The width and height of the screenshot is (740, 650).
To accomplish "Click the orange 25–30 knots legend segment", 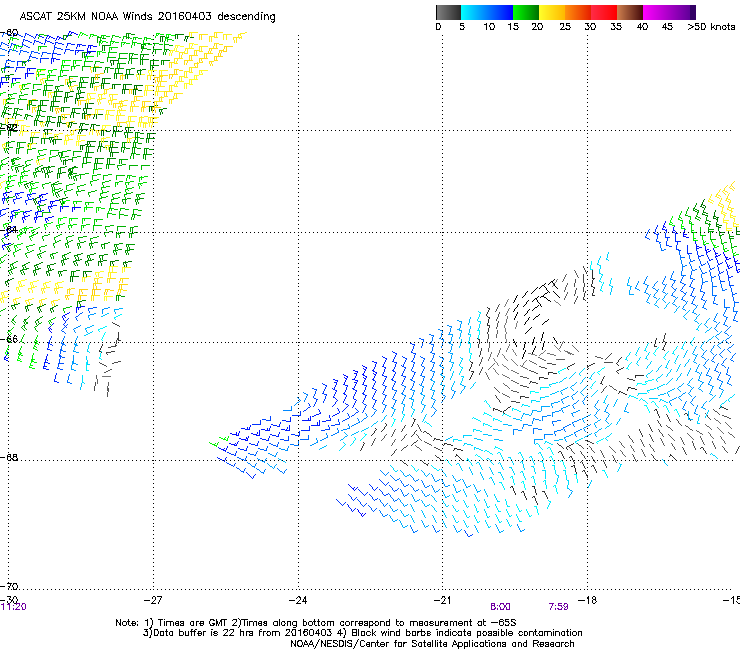I will point(578,12).
